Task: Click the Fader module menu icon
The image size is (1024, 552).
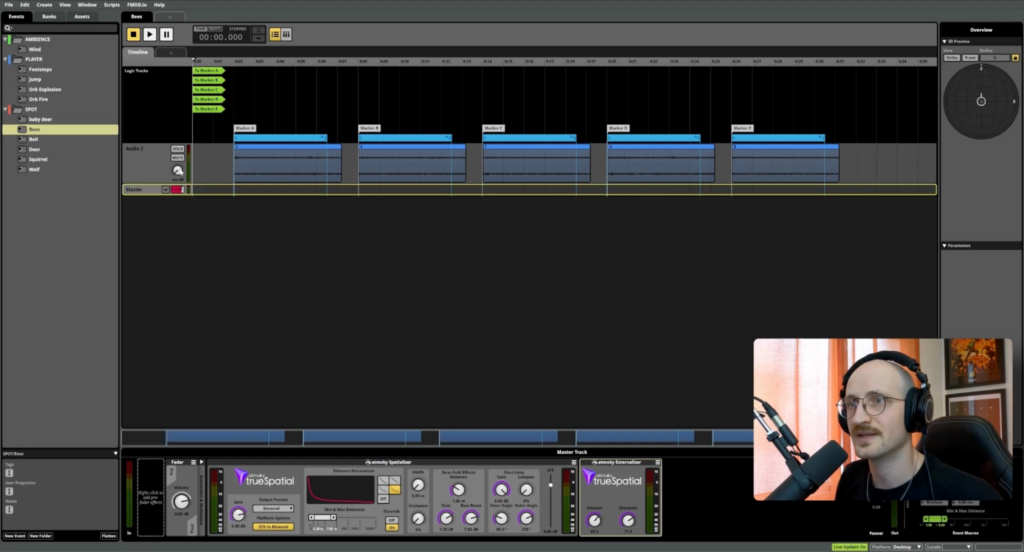Action: coord(193,462)
